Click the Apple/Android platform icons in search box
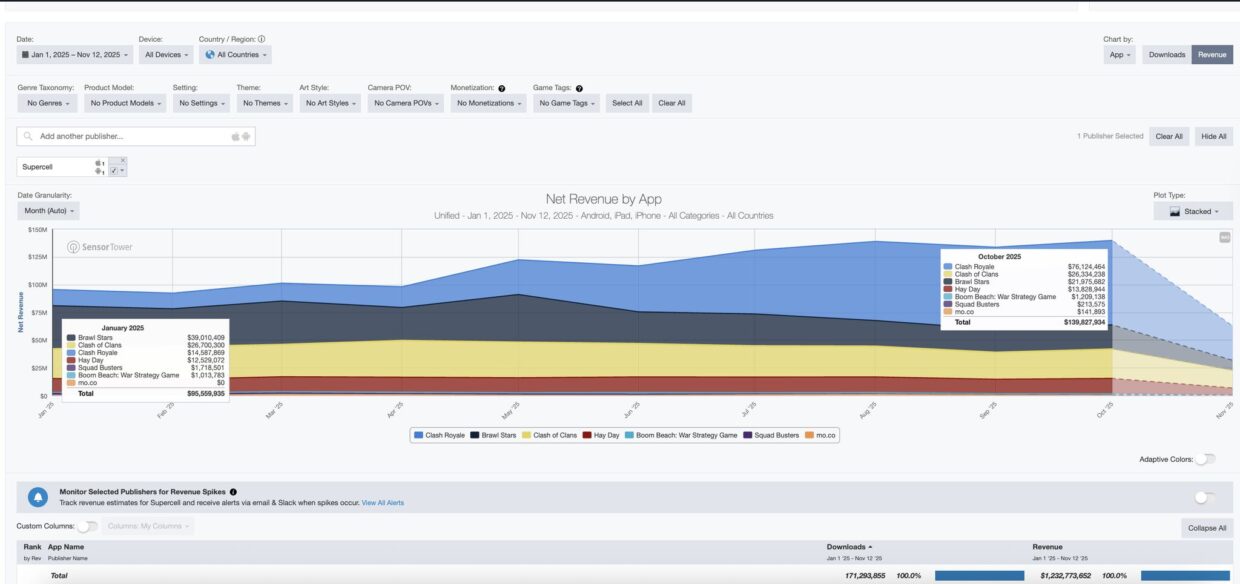 coord(241,136)
